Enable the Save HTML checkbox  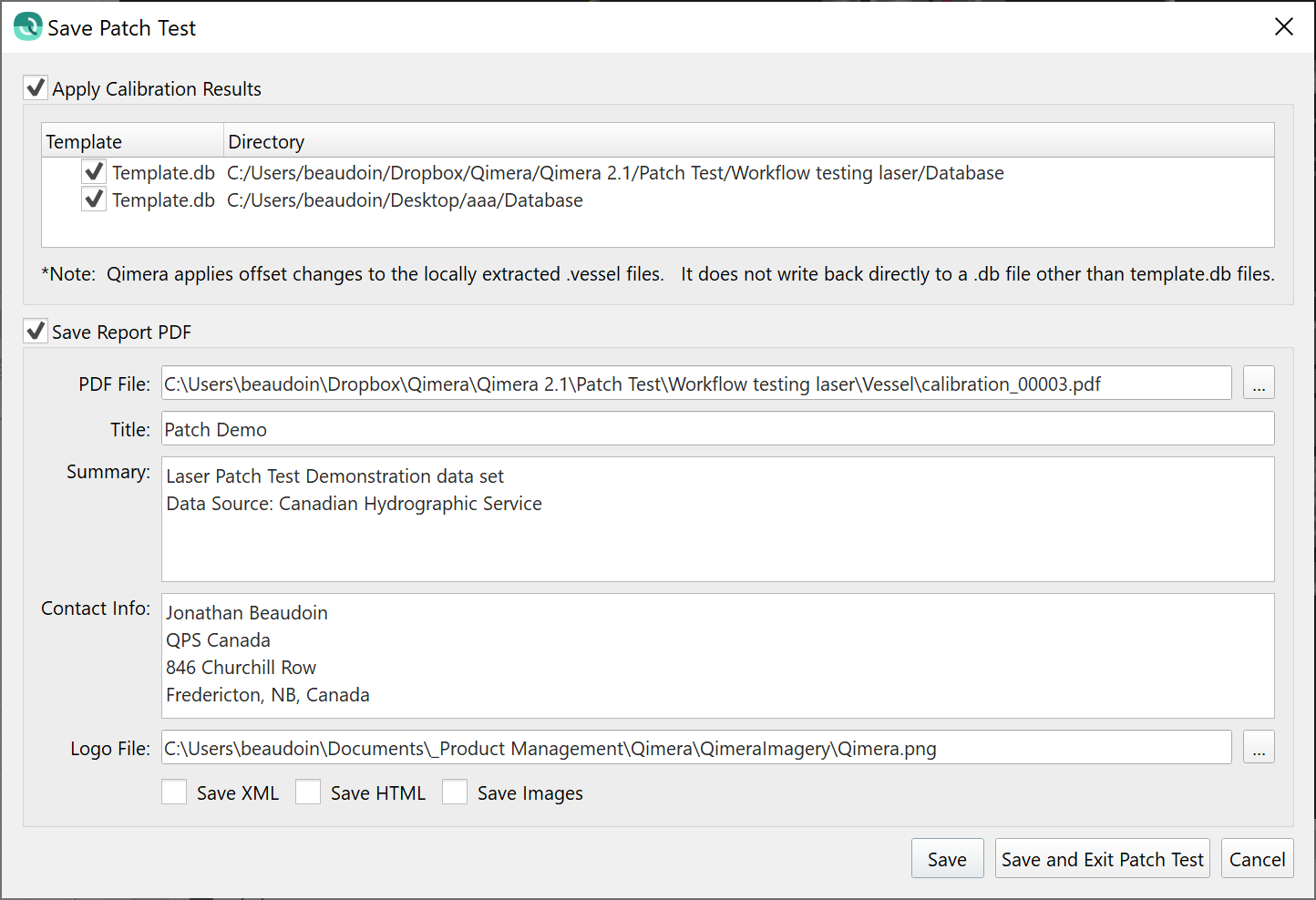[x=308, y=793]
